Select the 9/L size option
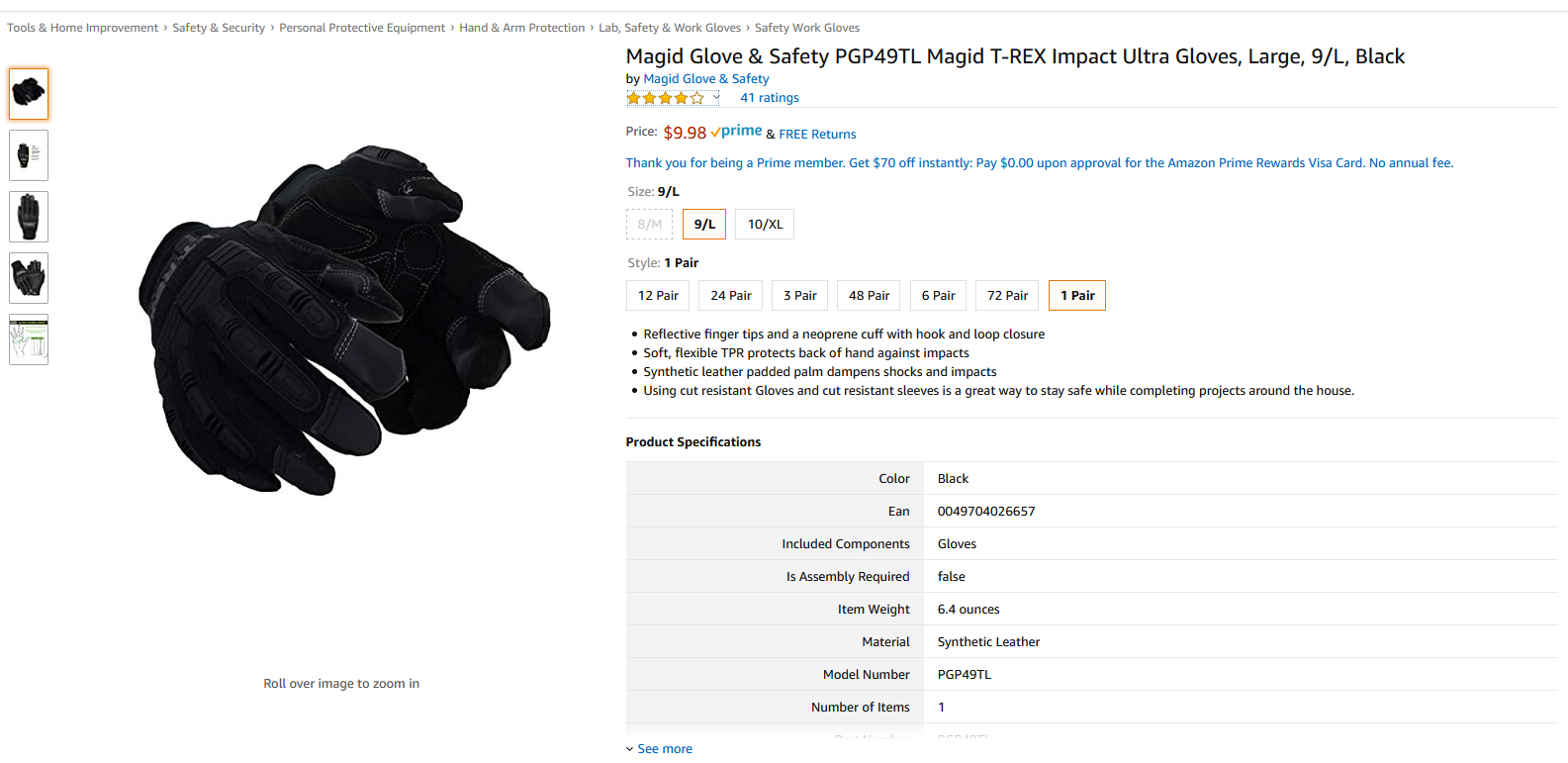1568x763 pixels. click(704, 225)
